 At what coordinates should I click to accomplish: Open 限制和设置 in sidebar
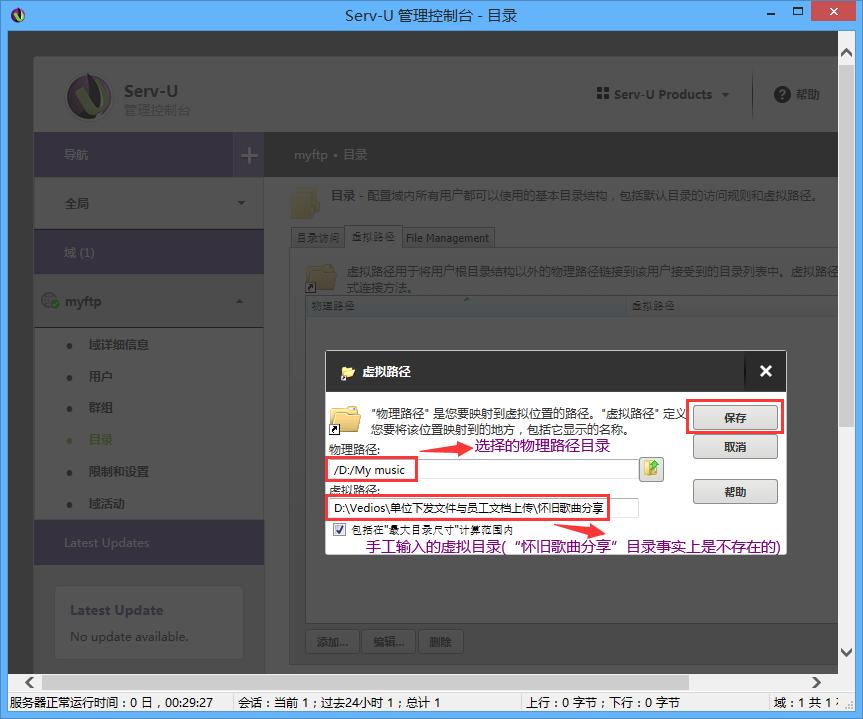click(118, 472)
